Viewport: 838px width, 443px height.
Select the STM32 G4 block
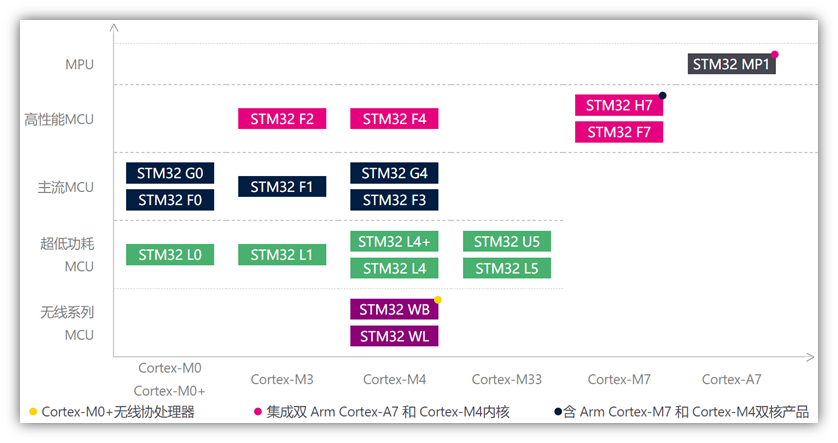pos(394,173)
